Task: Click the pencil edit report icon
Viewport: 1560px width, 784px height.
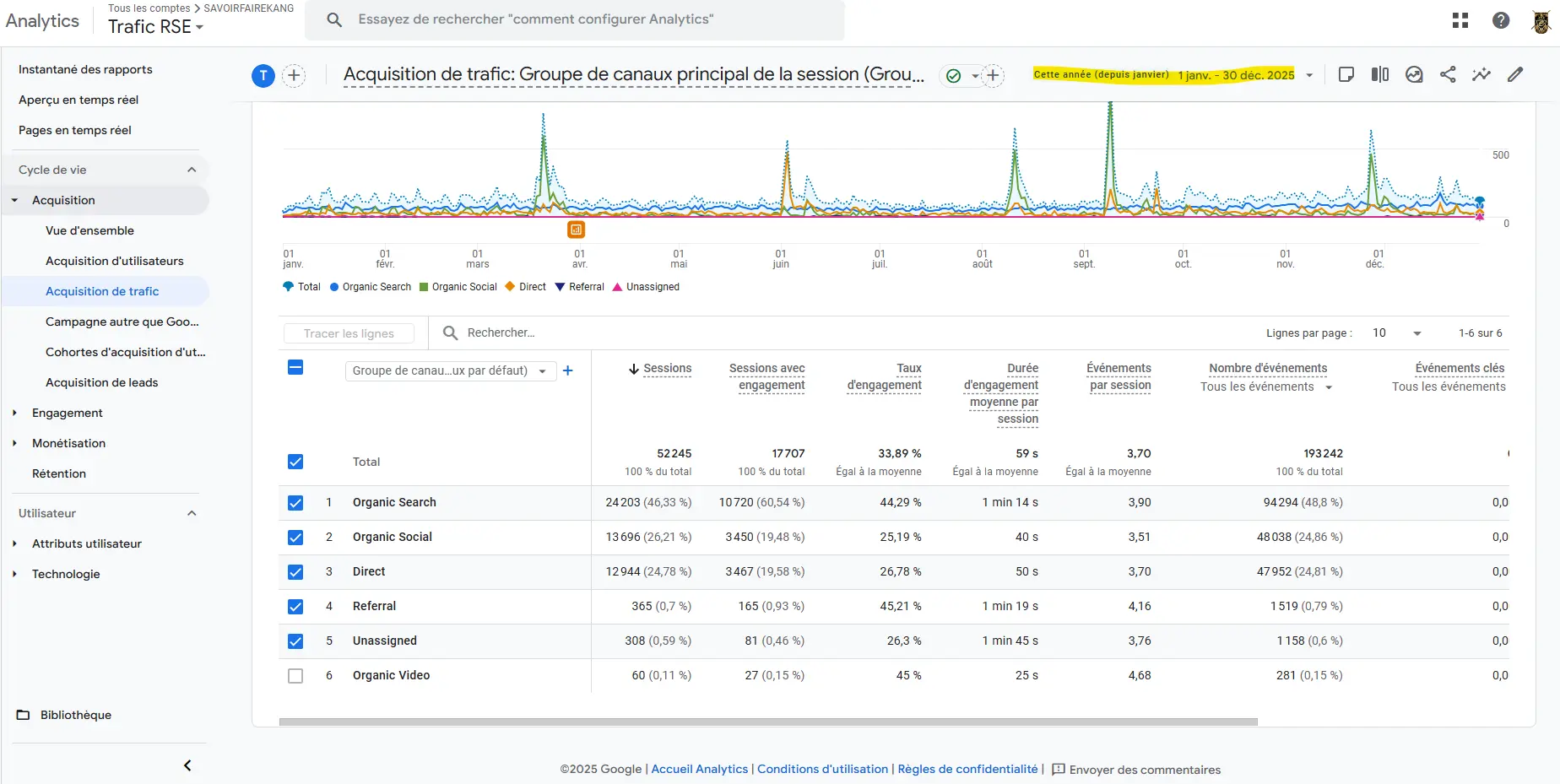Action: (1515, 74)
